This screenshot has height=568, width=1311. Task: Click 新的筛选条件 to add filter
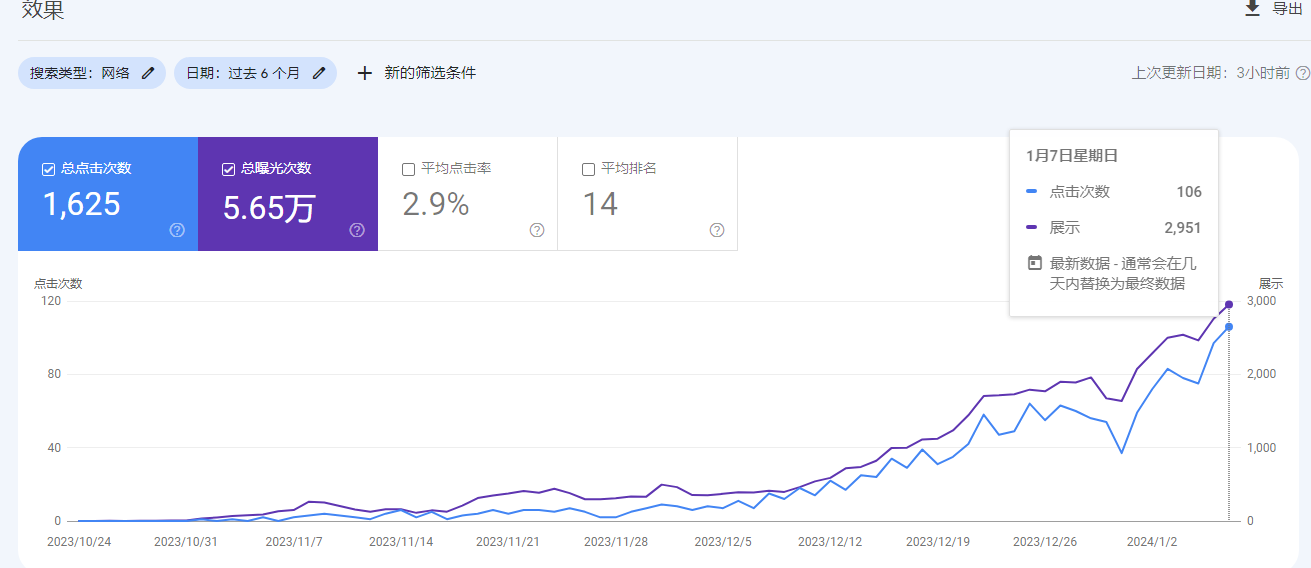coord(430,73)
